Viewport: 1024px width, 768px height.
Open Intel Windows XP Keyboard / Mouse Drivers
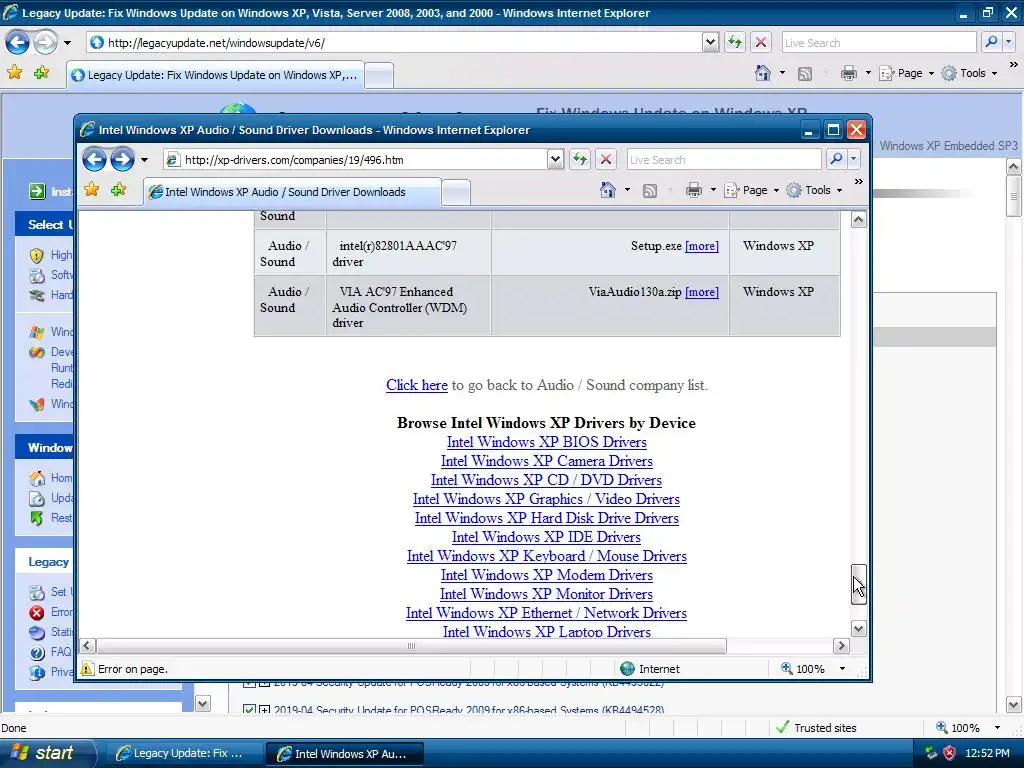(547, 556)
